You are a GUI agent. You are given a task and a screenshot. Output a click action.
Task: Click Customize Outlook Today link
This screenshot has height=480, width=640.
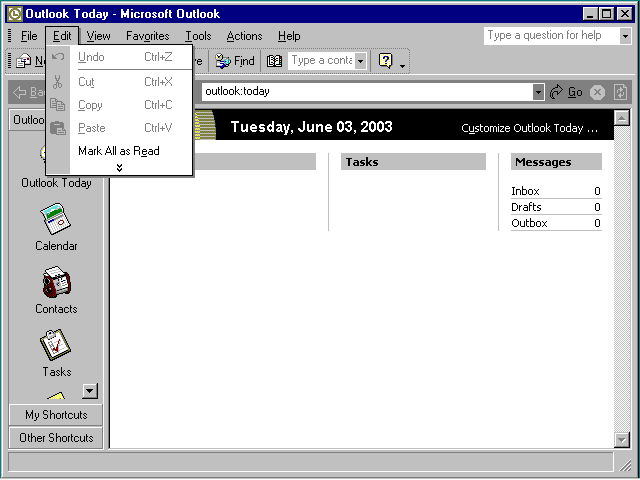pyautogui.click(x=529, y=128)
